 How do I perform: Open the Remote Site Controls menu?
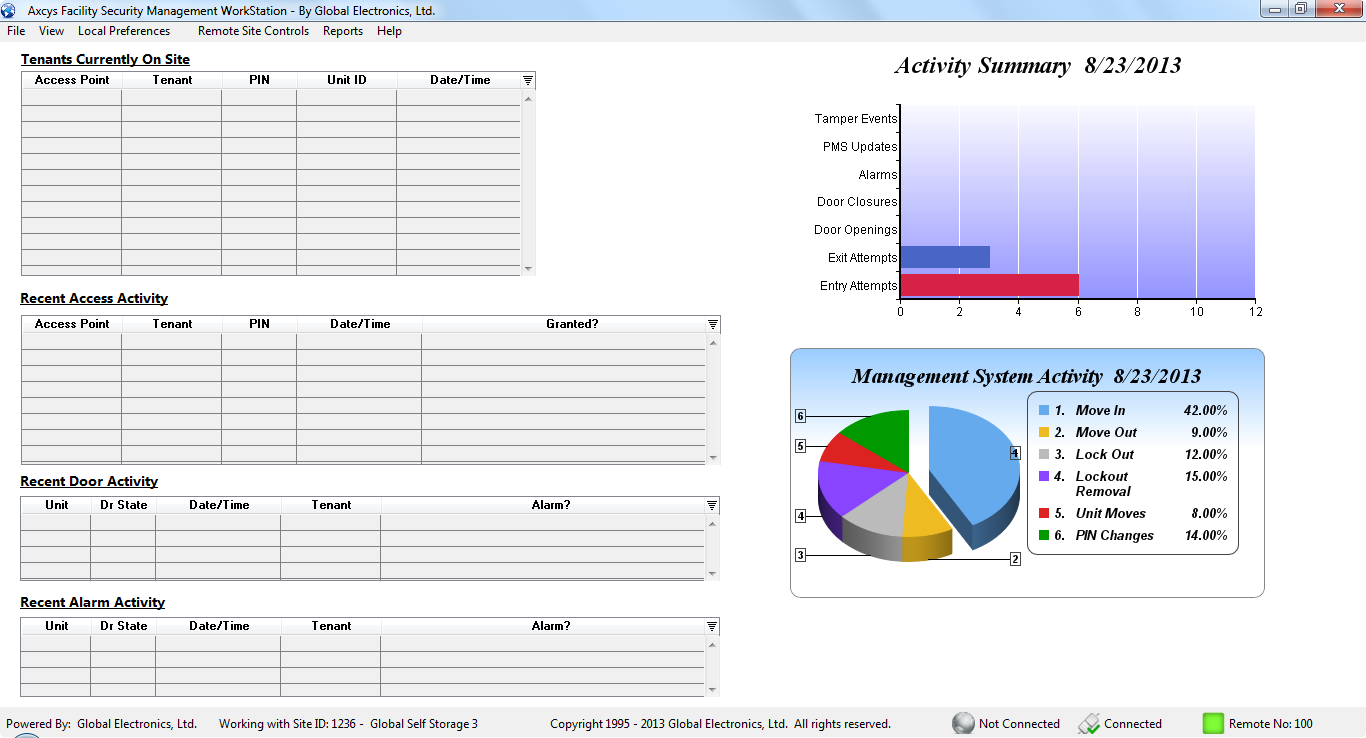(253, 31)
